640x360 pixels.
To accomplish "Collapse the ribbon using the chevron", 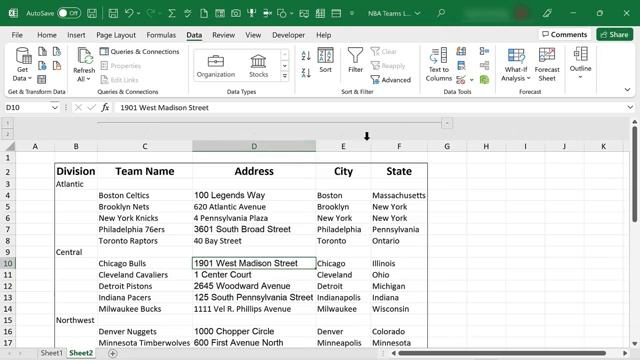I will coord(627,90).
